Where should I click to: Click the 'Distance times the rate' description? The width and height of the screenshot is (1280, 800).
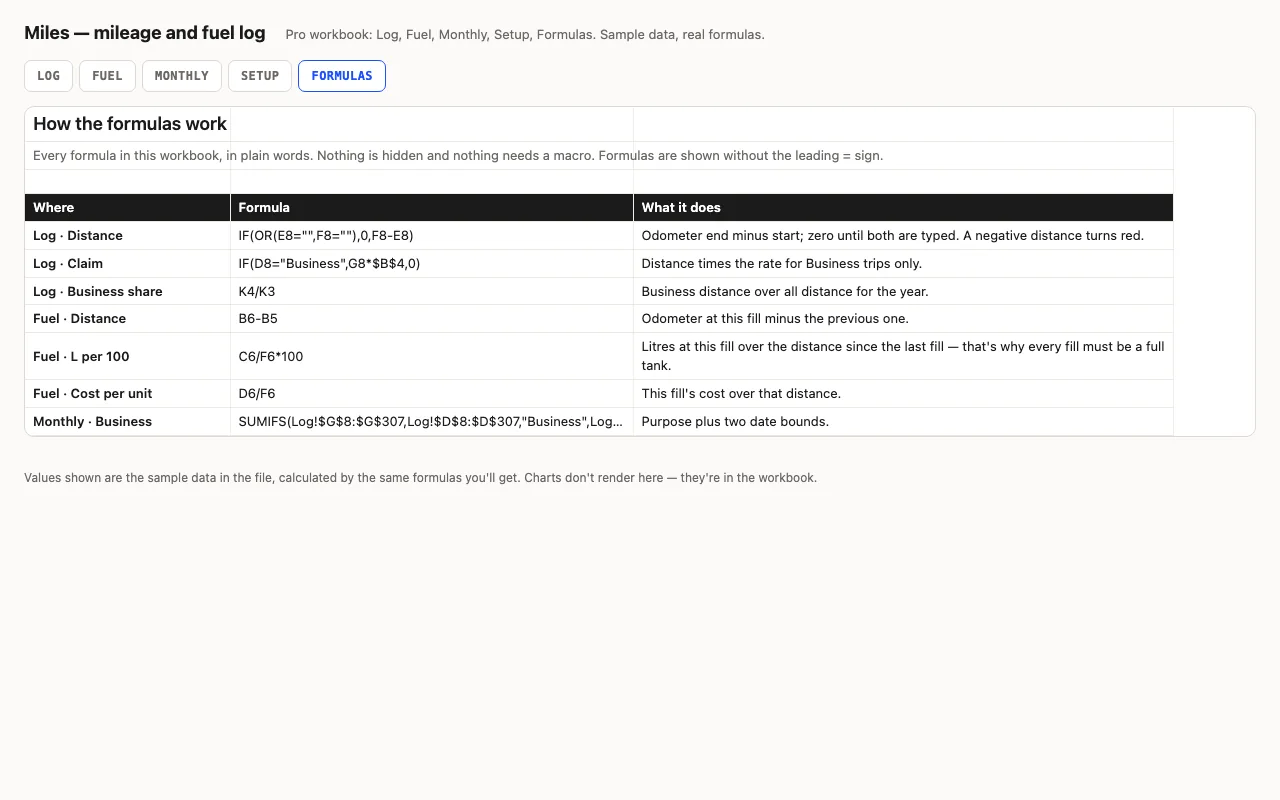(x=903, y=264)
